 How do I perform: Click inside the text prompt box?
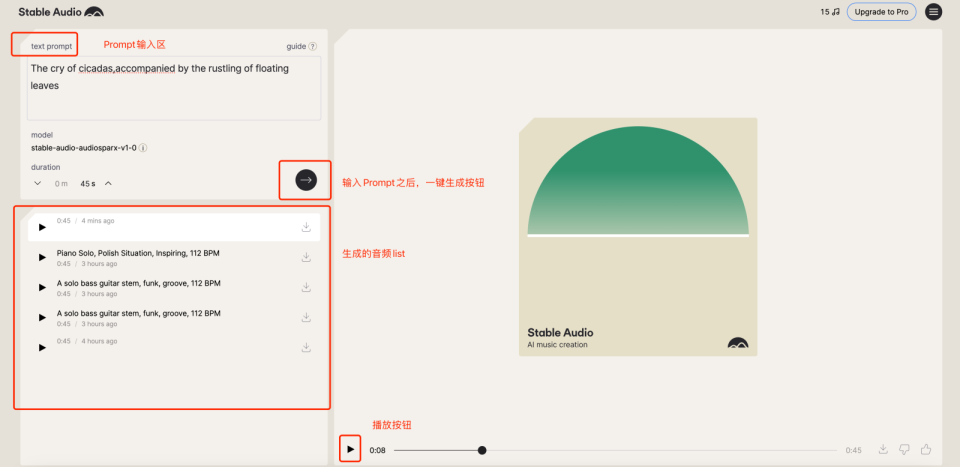174,89
